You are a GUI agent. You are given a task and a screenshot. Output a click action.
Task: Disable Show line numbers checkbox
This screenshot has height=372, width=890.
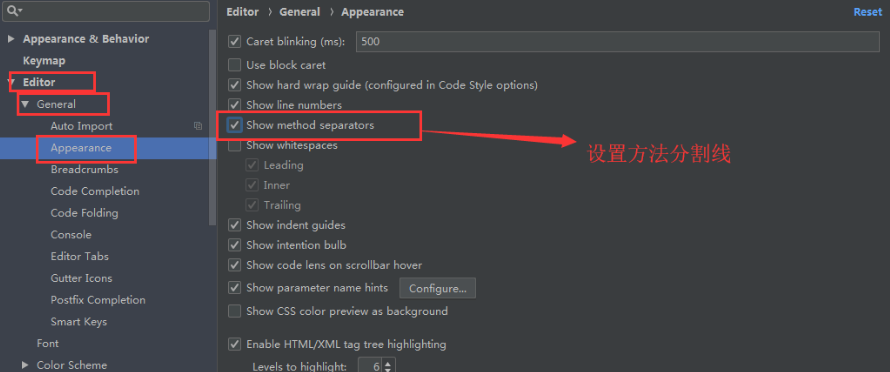click(x=234, y=105)
